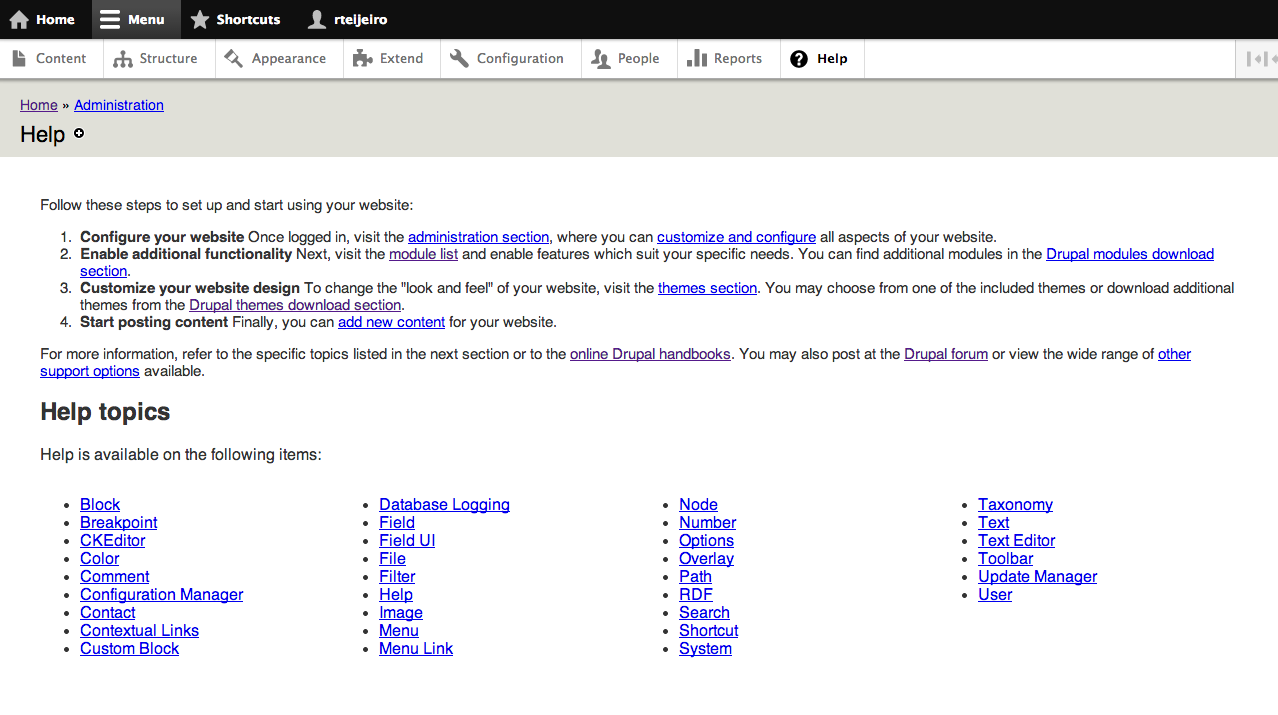
Task: Add Help page to shortcuts via plus icon
Action: click(79, 133)
